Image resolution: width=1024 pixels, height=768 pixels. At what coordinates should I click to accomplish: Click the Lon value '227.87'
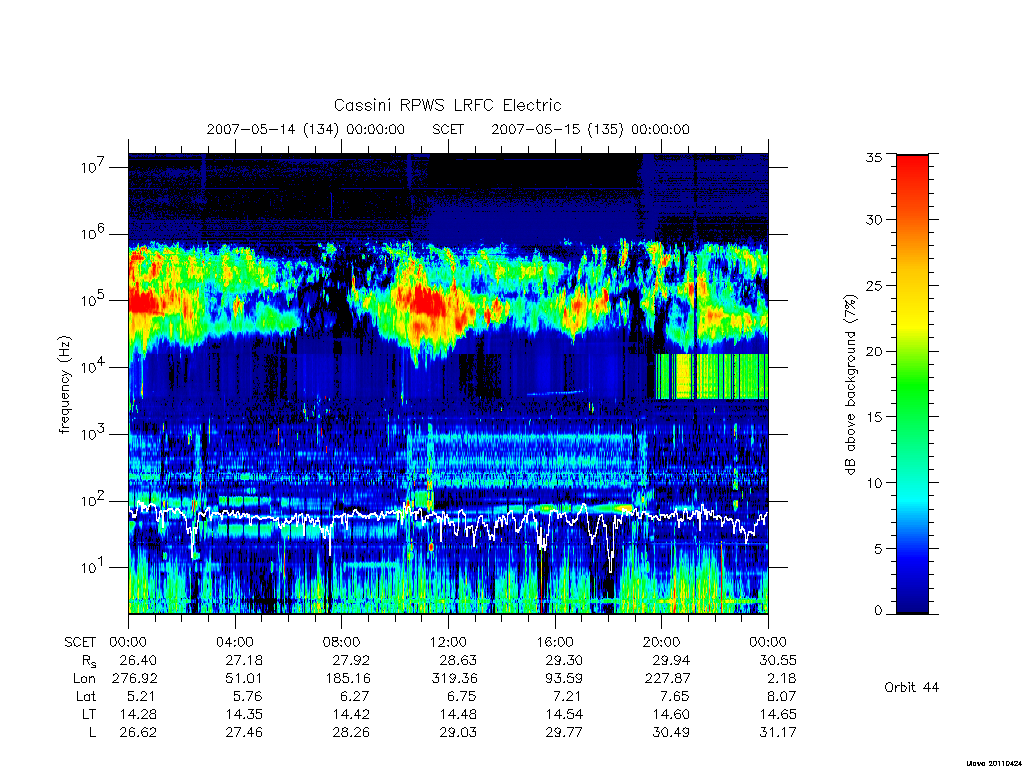point(667,679)
